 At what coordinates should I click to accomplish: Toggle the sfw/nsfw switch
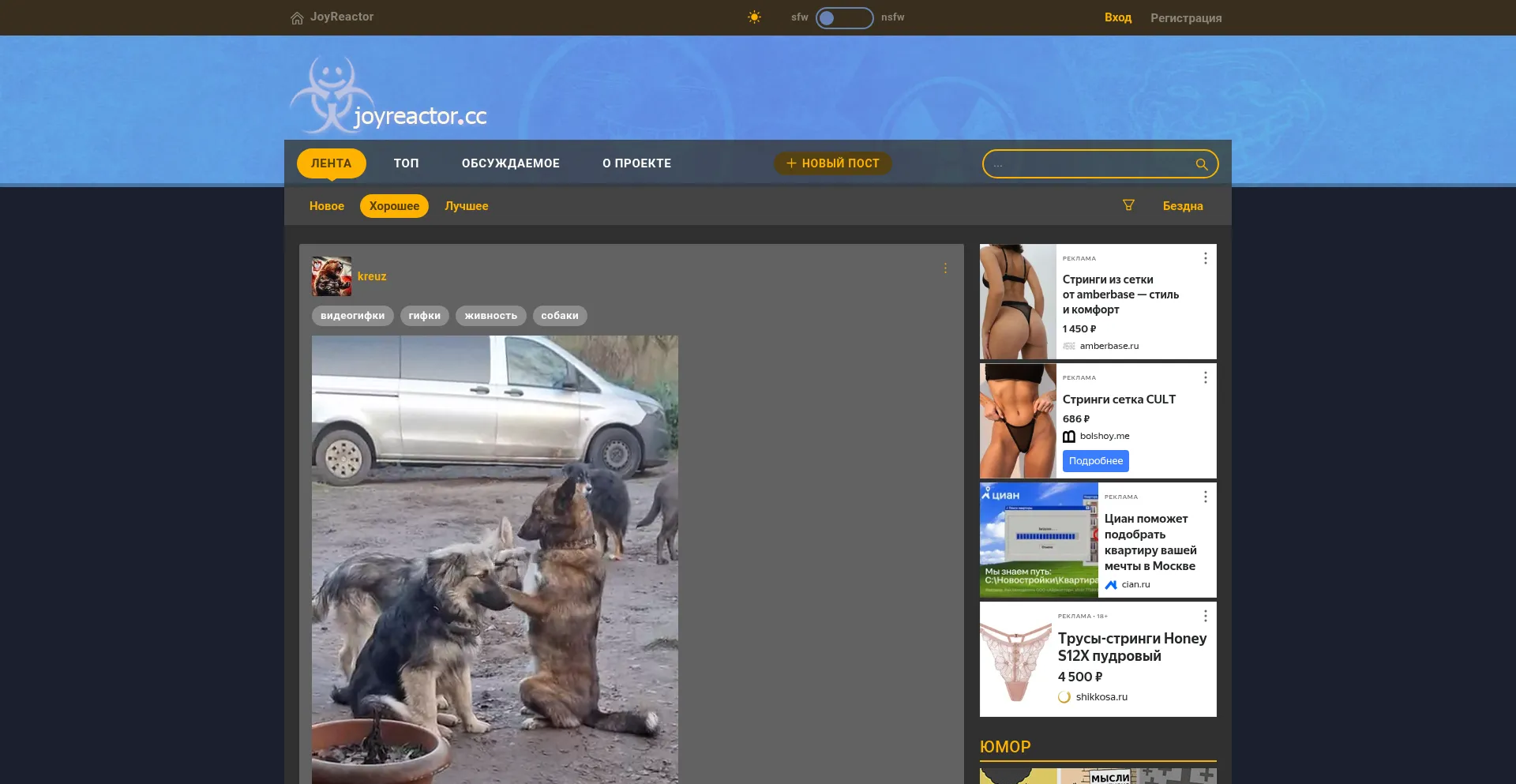(844, 17)
